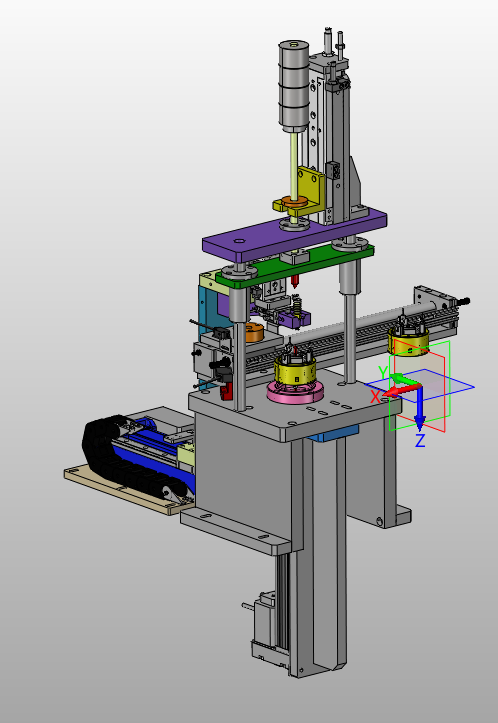This screenshot has width=498, height=723.
Task: Click the blue Z axis arrow of the triad
Action: click(x=419, y=409)
